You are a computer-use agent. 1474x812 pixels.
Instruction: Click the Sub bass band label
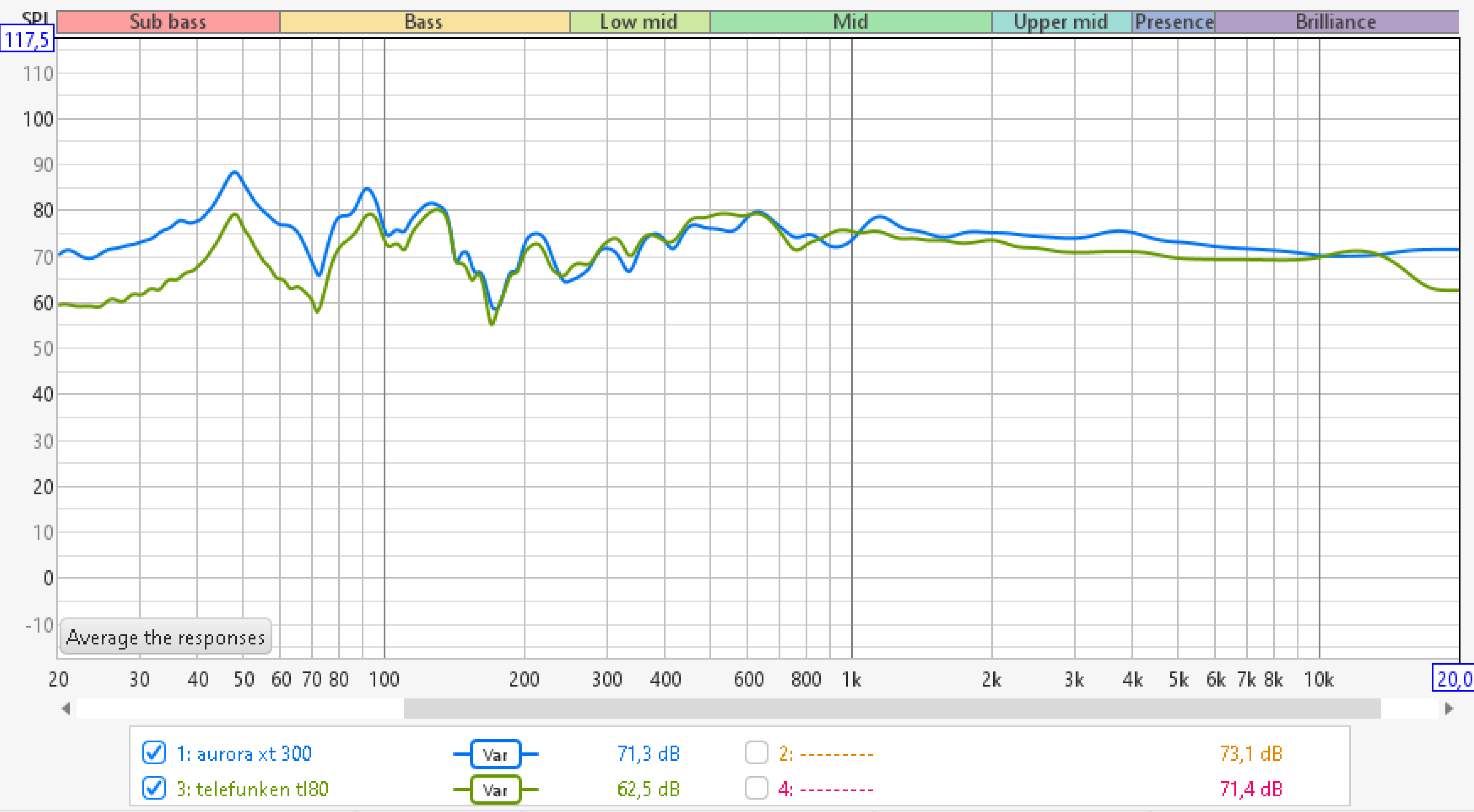(168, 22)
